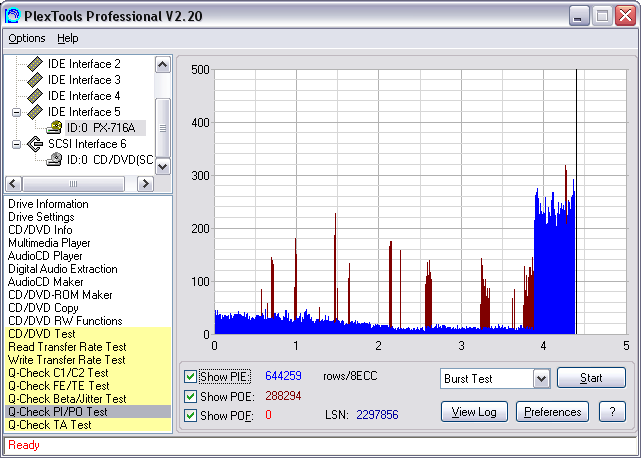Select IDE Interface 4 tree item

84,96
